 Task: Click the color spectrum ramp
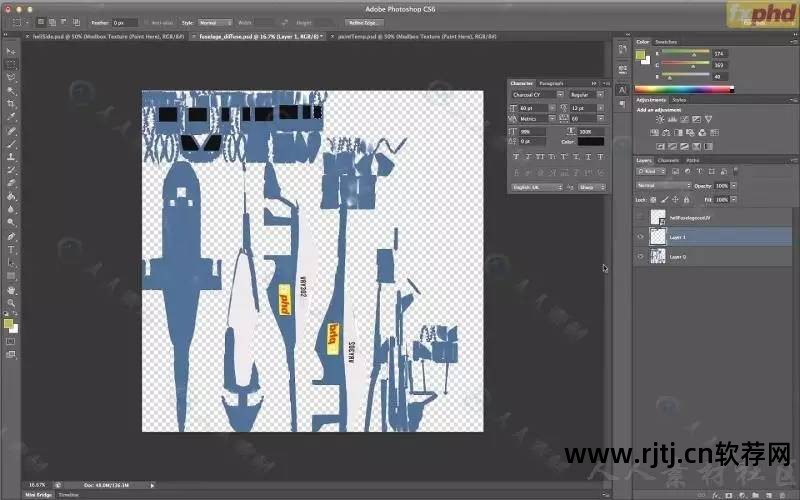[x=684, y=89]
